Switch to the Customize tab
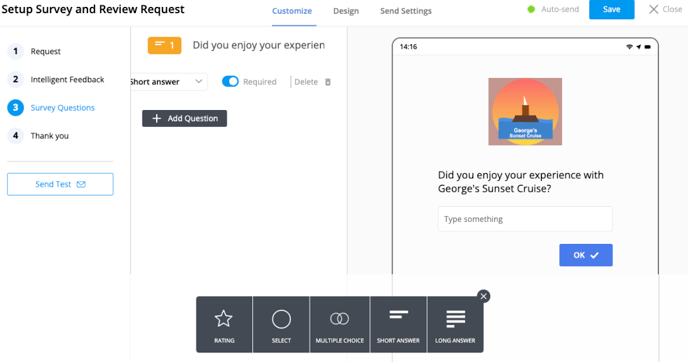 (292, 11)
